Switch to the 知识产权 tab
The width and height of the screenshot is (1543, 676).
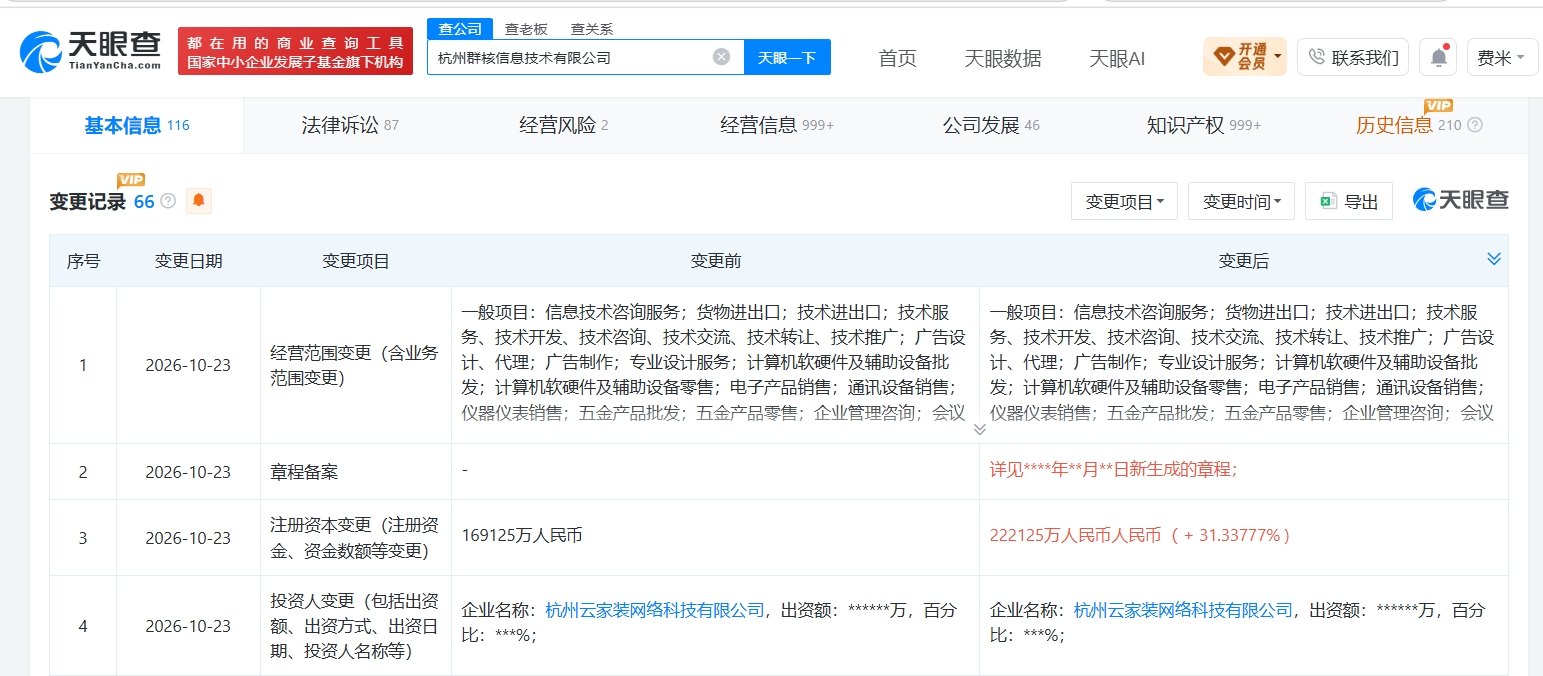point(1204,125)
